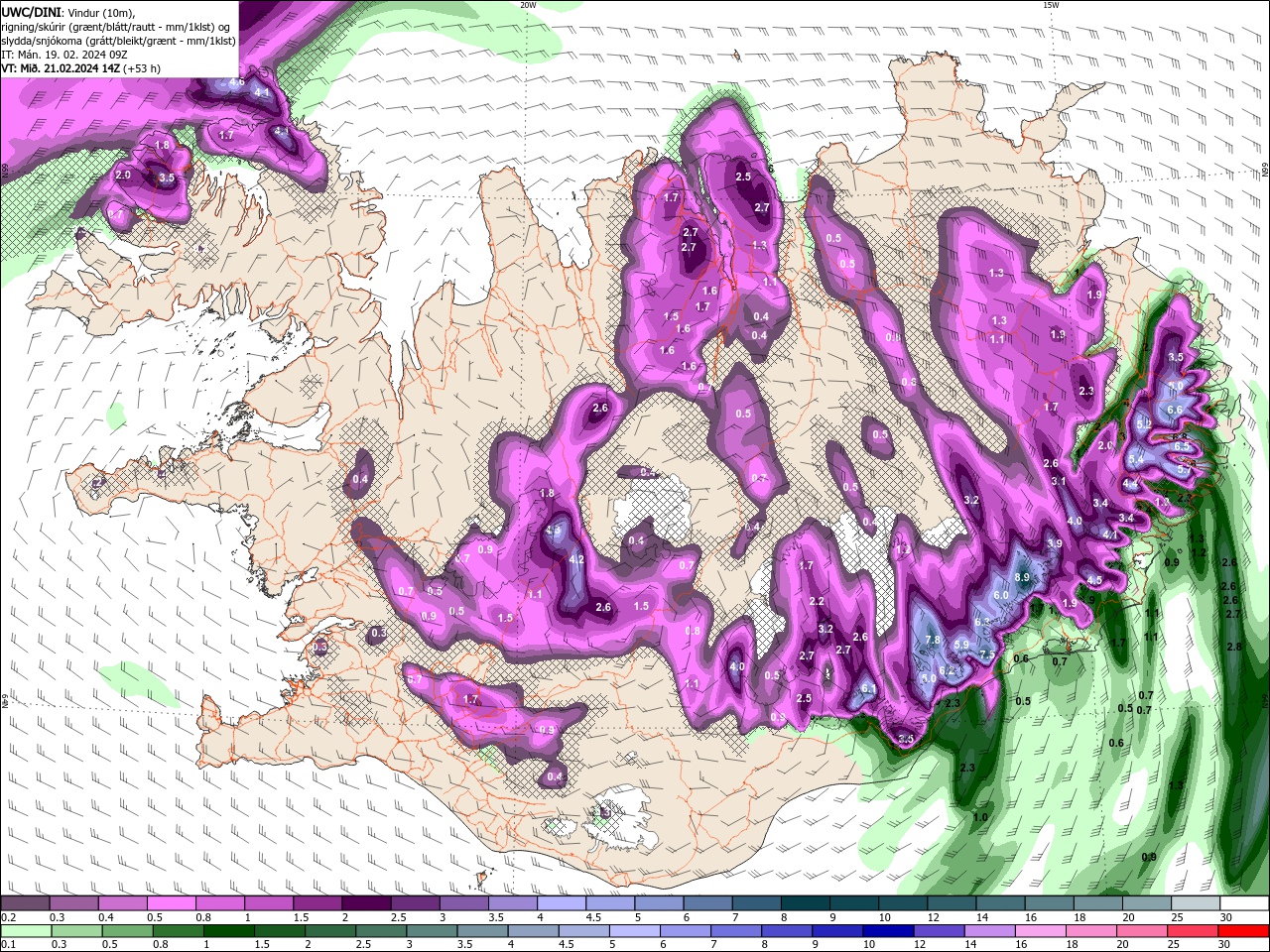Select the palest green swatch starting the rain legend
This screenshot has width=1270, height=952.
tap(26, 931)
